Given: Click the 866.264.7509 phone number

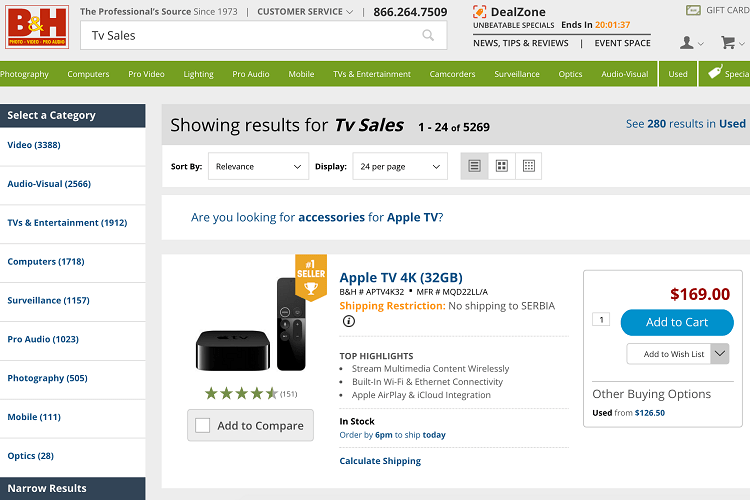Looking at the screenshot, I should pos(410,11).
